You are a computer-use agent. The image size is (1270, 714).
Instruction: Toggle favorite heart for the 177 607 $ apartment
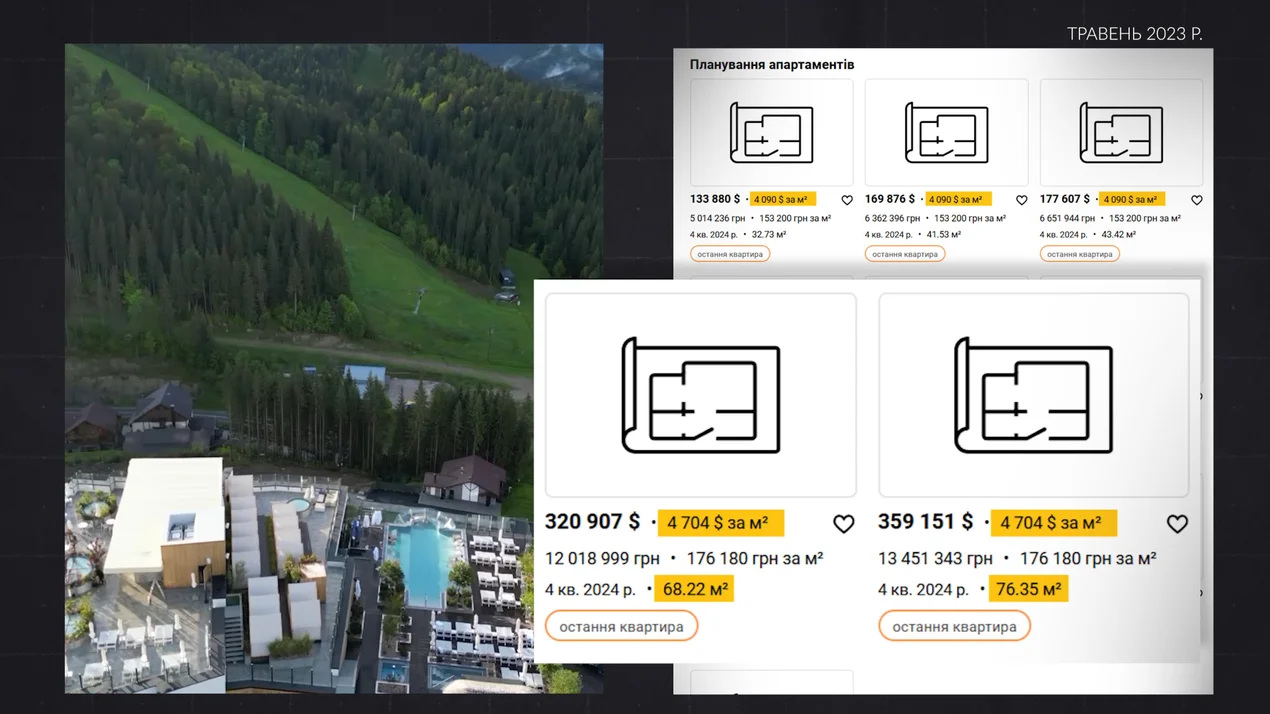[x=1196, y=200]
